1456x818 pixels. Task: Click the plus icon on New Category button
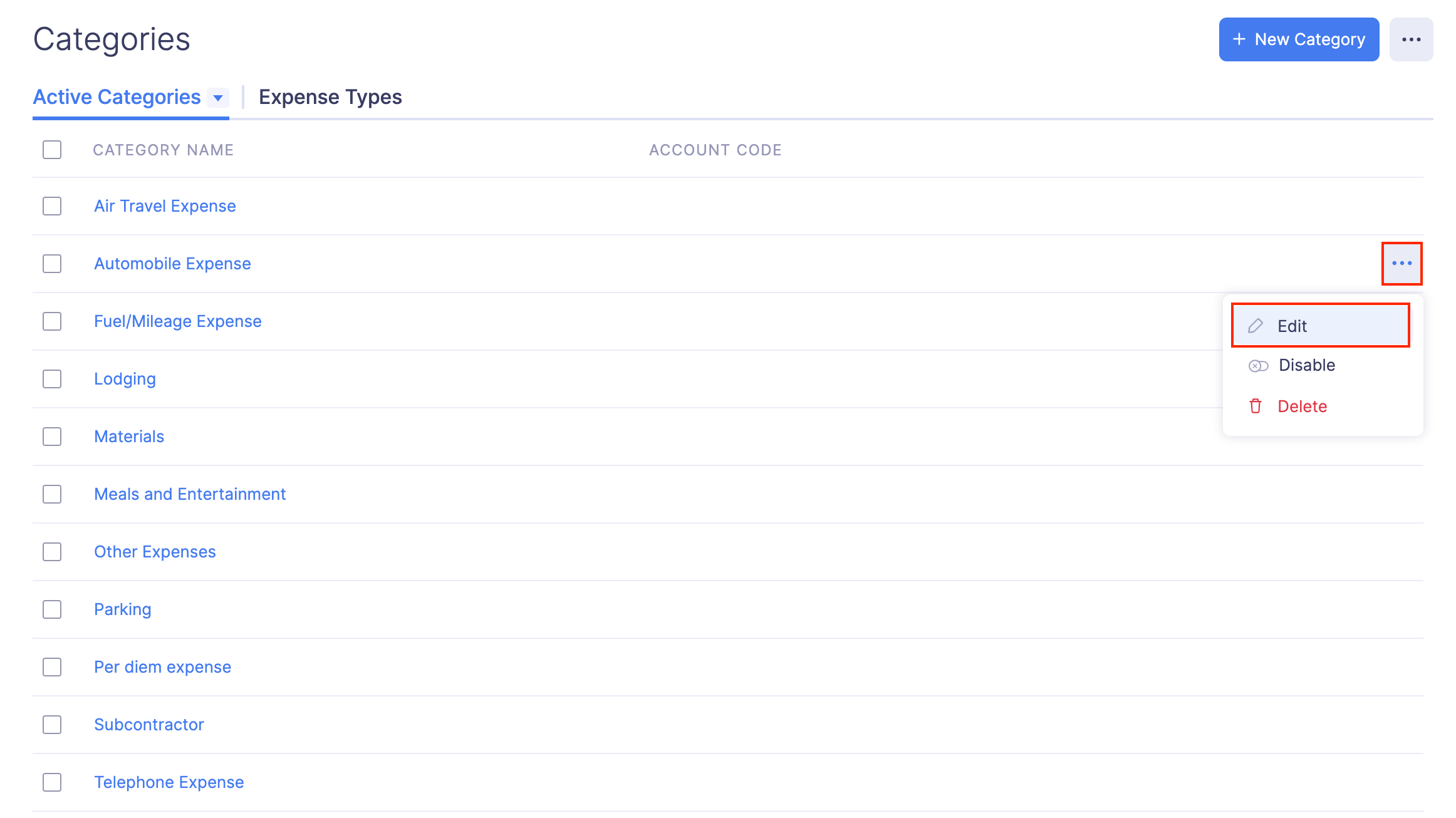1239,39
